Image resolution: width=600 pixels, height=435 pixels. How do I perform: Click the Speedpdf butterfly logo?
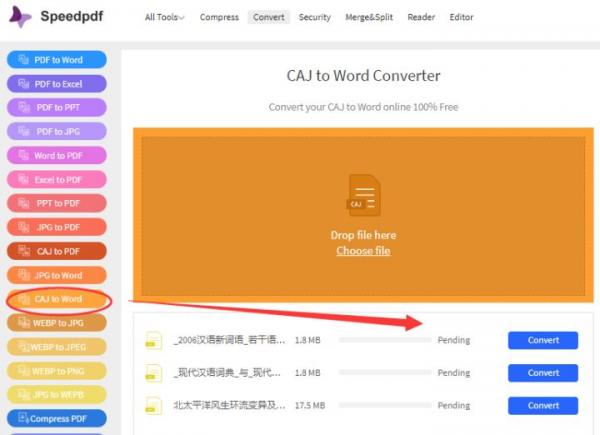19,16
